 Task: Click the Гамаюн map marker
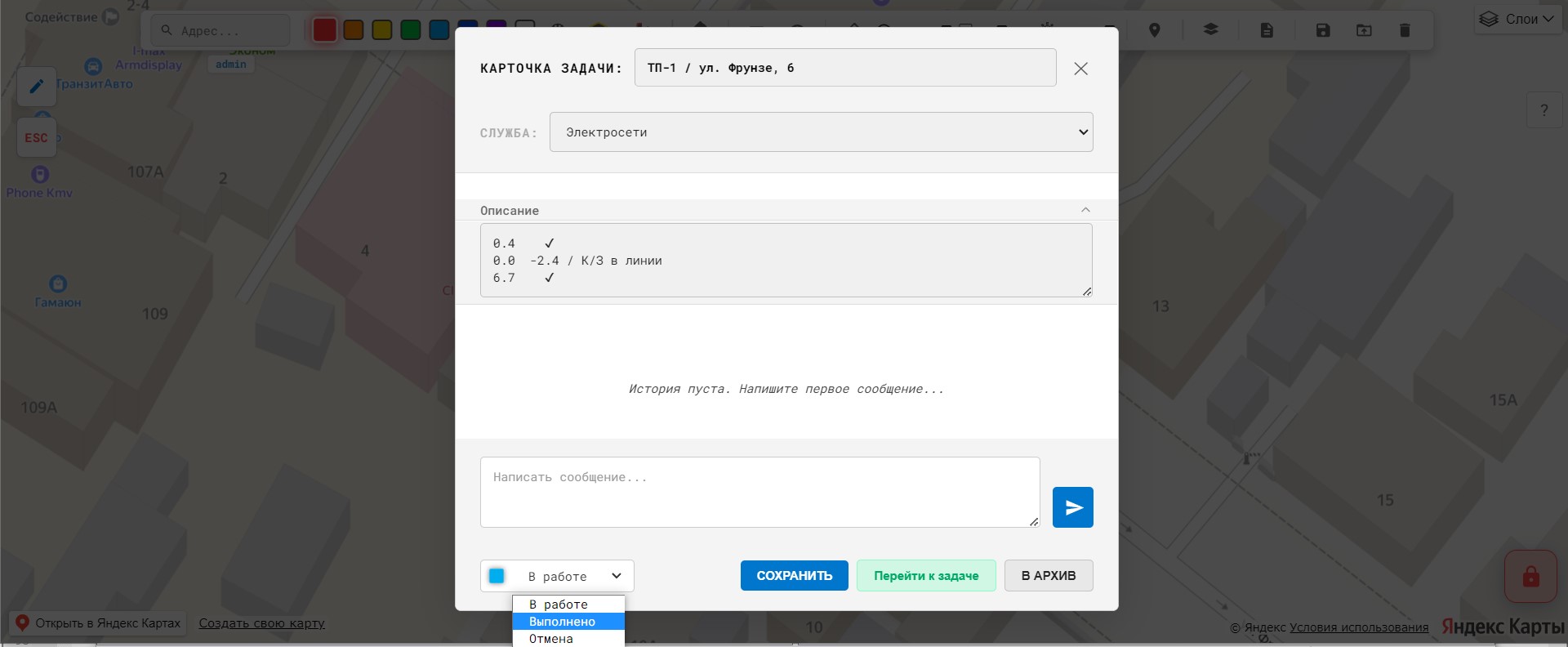58,283
